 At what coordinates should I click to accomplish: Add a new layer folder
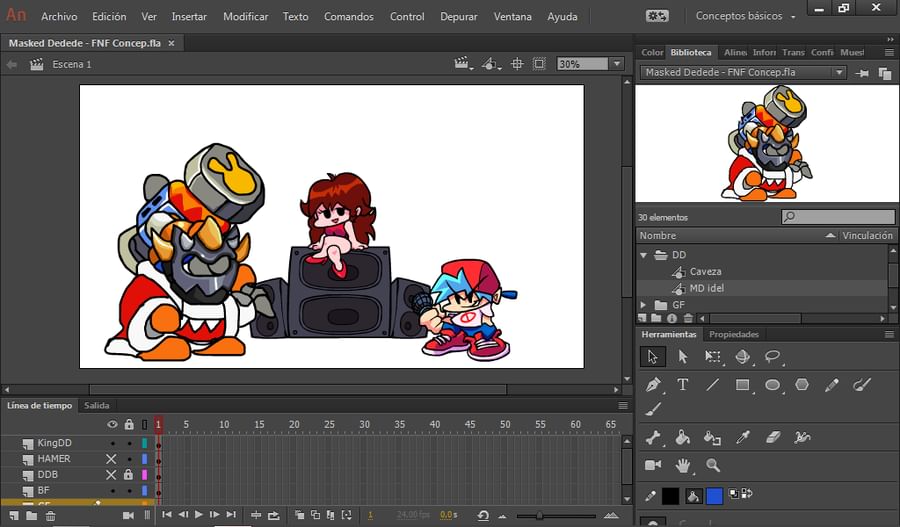pyautogui.click(x=32, y=516)
